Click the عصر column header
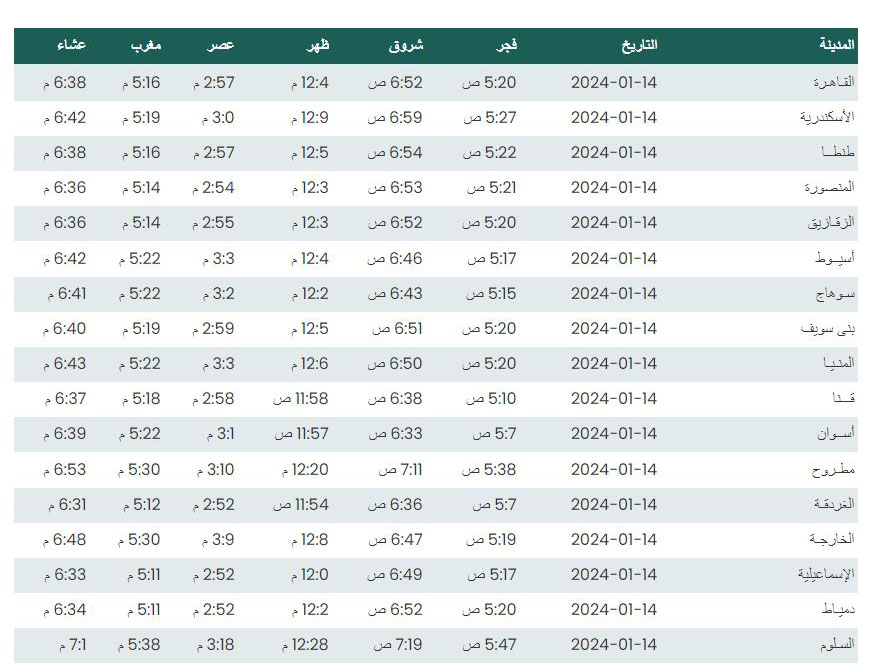This screenshot has height=665, width=875. pyautogui.click(x=220, y=45)
